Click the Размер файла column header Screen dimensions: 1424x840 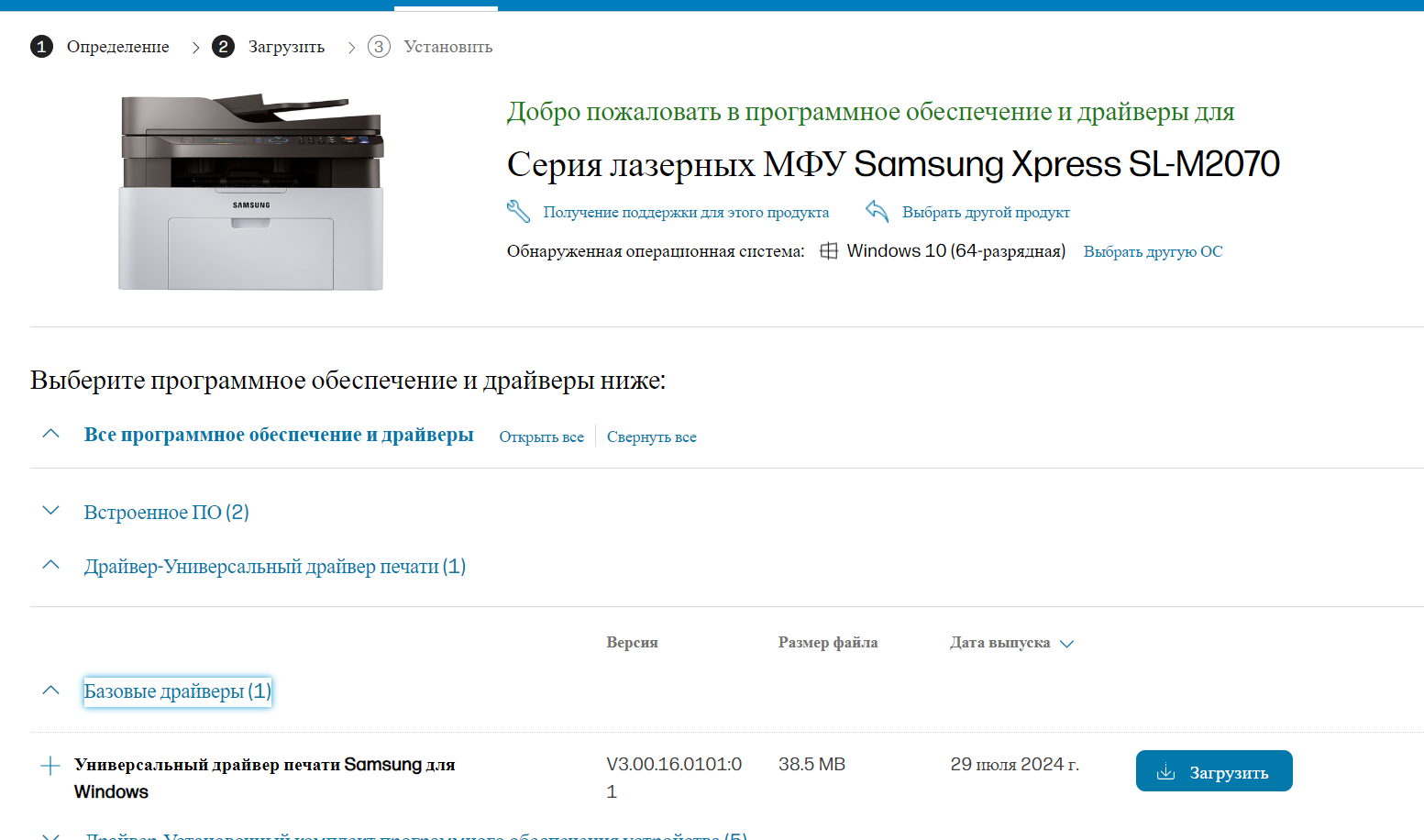click(828, 643)
